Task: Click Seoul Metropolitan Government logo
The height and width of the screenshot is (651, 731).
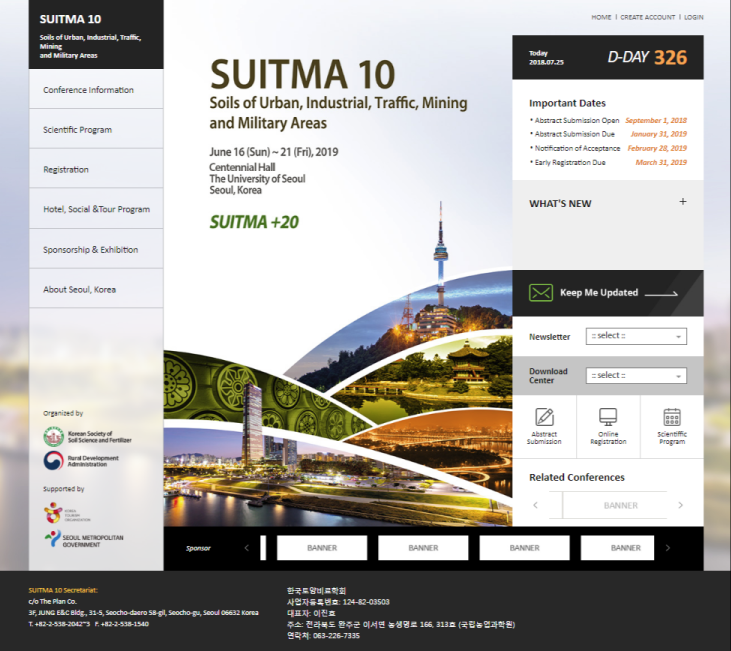Action: (84, 540)
